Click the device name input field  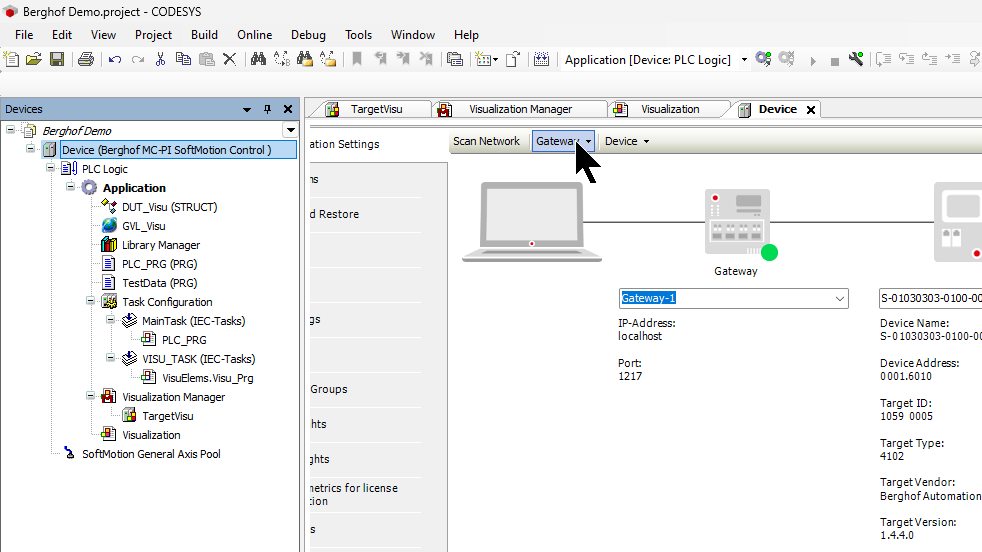tap(930, 299)
